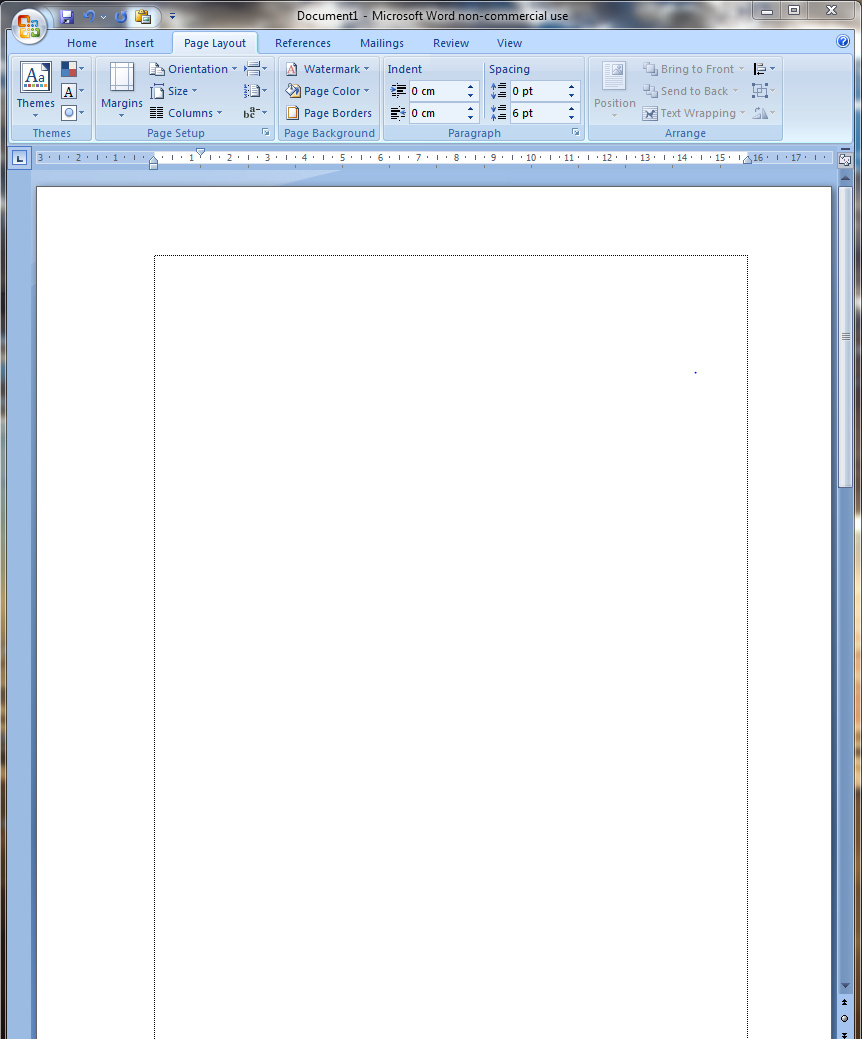Decrease Spacing After with down arrow

pos(572,117)
